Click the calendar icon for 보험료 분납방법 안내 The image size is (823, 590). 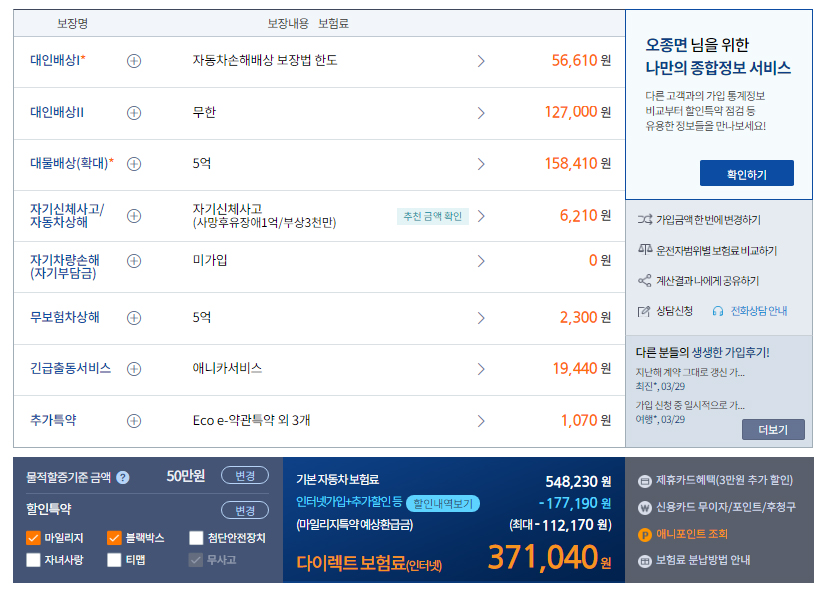tap(645, 561)
